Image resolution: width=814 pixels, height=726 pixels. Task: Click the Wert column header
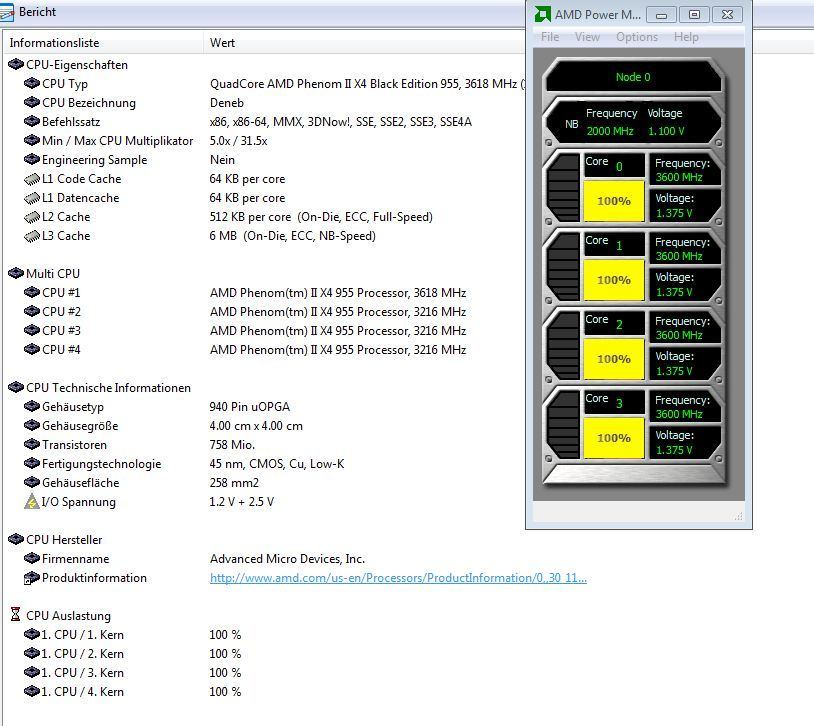363,43
